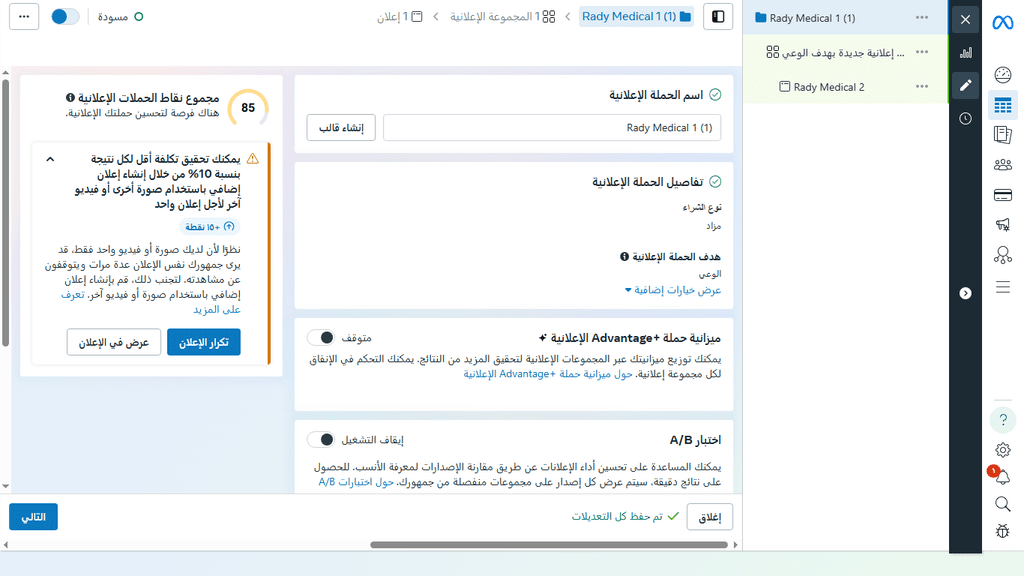Close the editor with X icon
1024x576 pixels.
click(x=965, y=20)
